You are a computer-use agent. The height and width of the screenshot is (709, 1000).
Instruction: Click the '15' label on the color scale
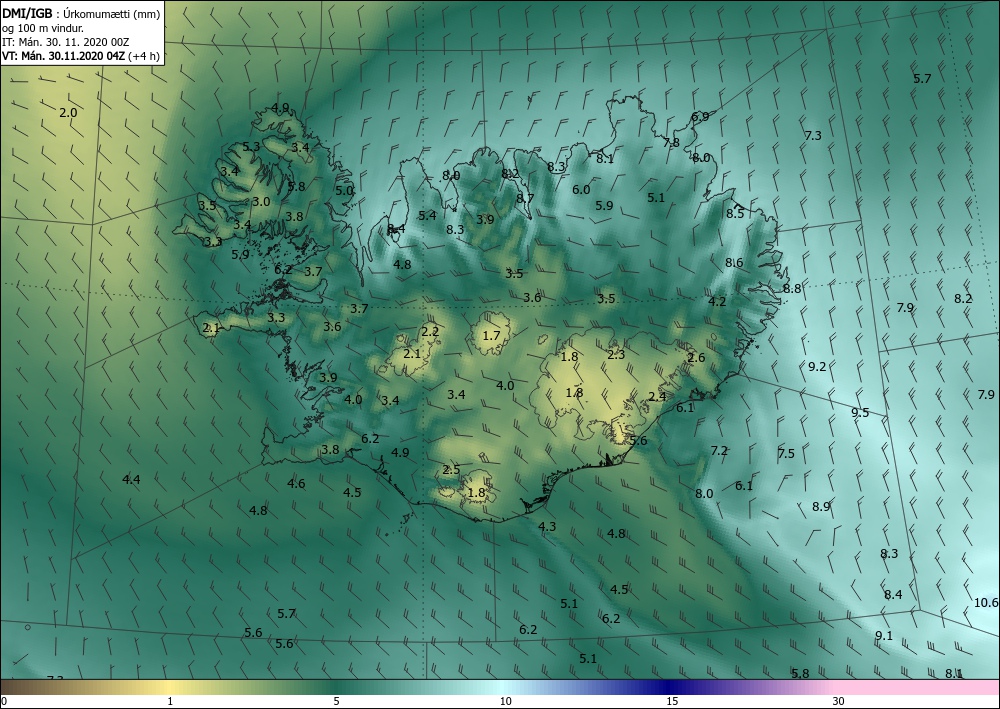tap(672, 701)
